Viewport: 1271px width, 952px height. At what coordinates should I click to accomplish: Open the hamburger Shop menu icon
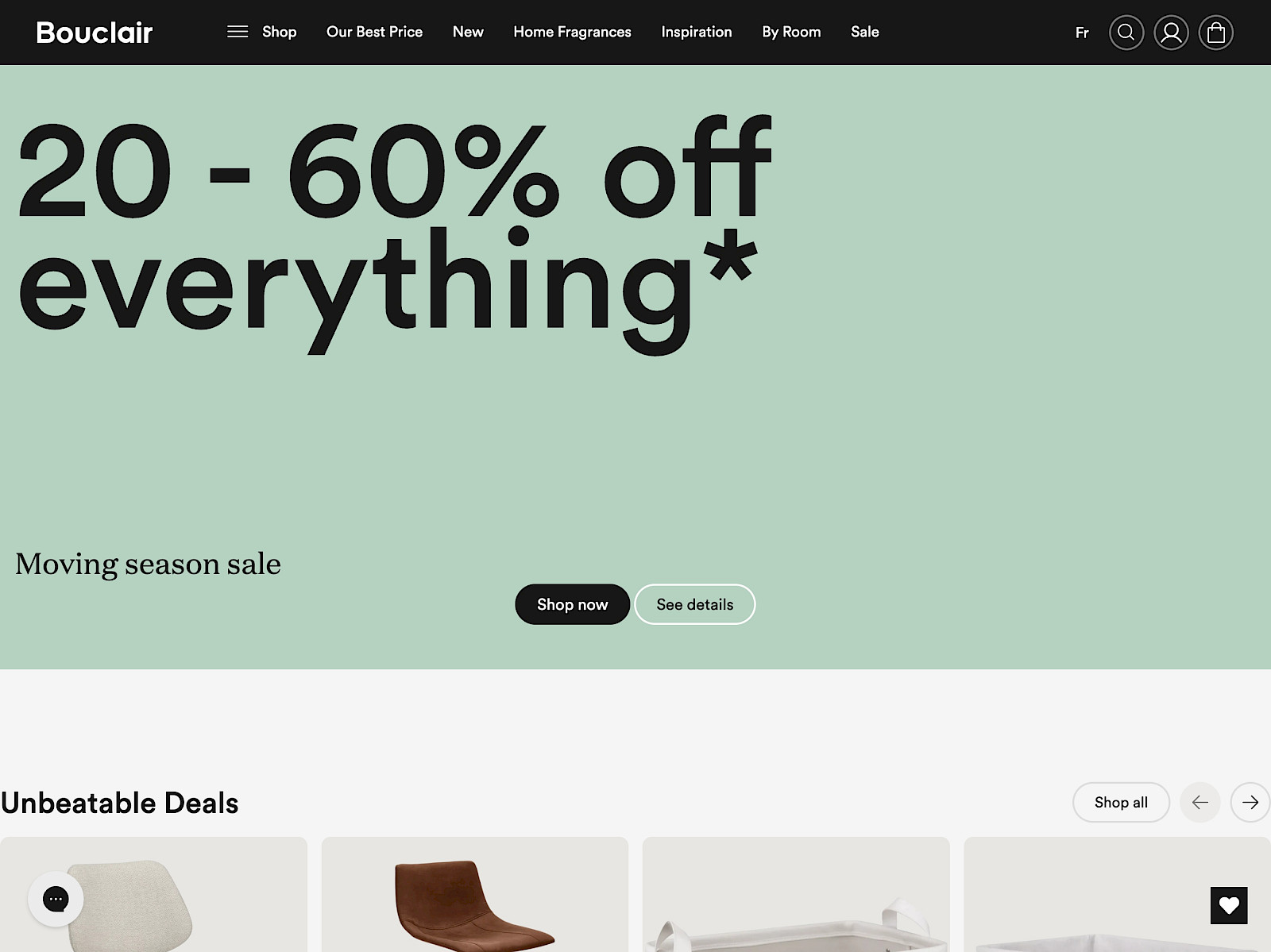point(238,32)
